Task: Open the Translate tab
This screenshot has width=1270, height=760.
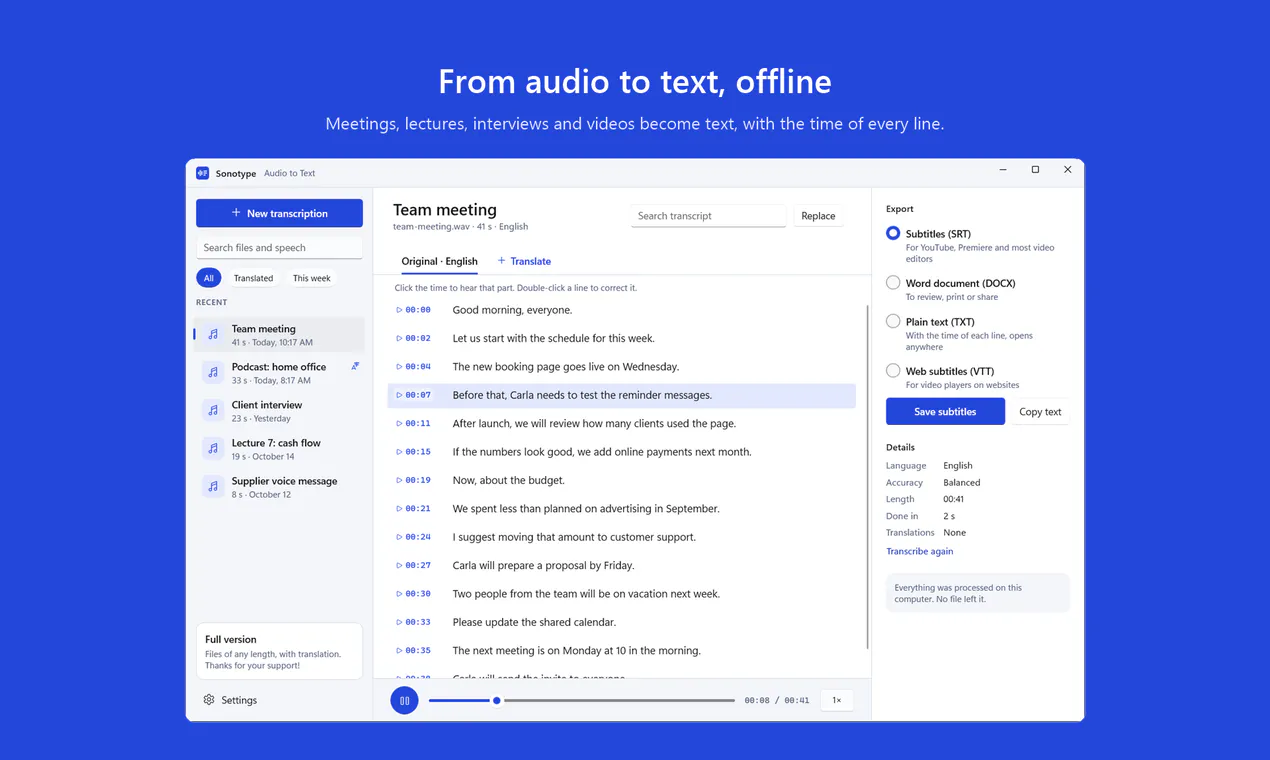Action: pos(524,261)
